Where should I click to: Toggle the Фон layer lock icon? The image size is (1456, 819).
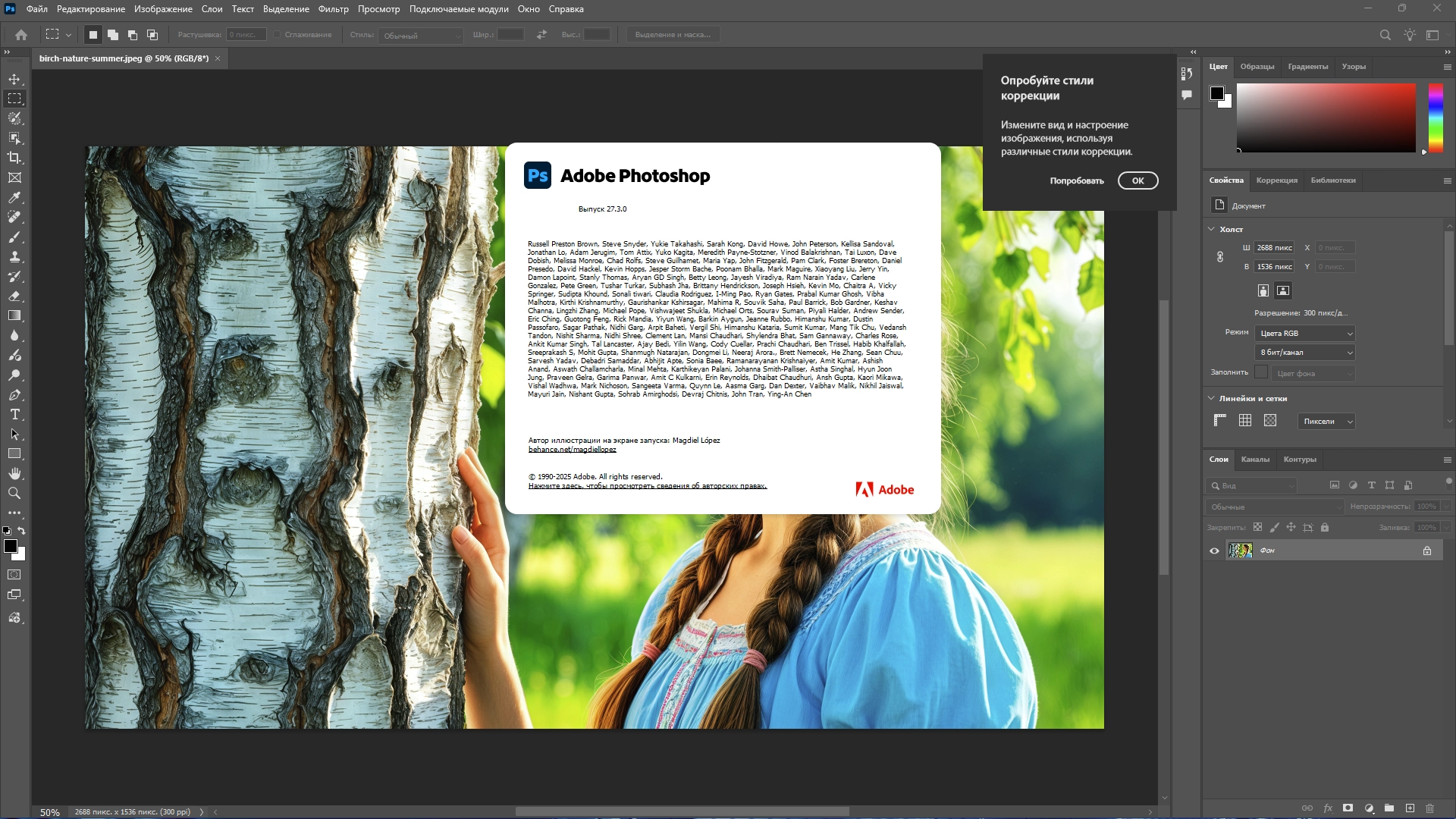click(1427, 551)
